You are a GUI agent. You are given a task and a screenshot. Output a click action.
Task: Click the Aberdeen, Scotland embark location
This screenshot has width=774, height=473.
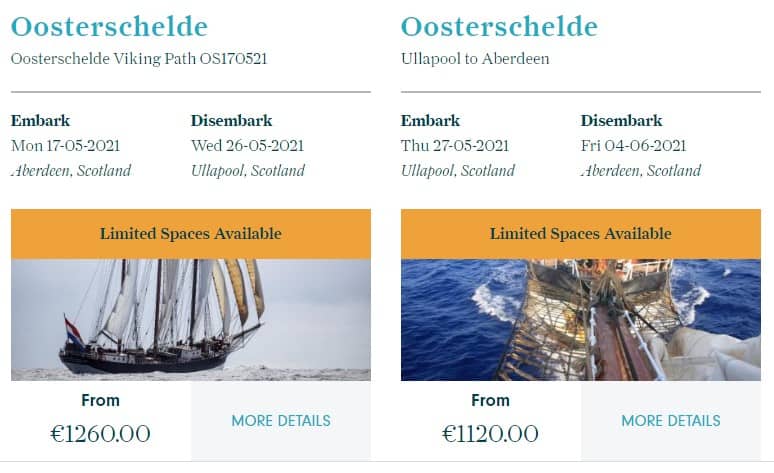(x=71, y=171)
